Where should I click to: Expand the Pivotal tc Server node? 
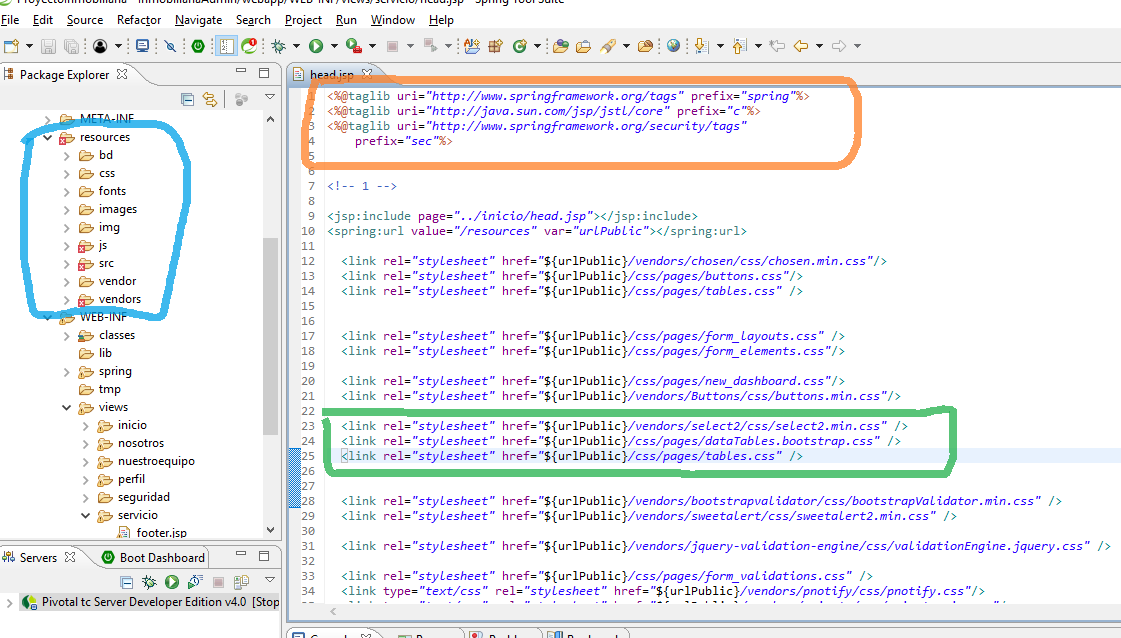[9, 603]
